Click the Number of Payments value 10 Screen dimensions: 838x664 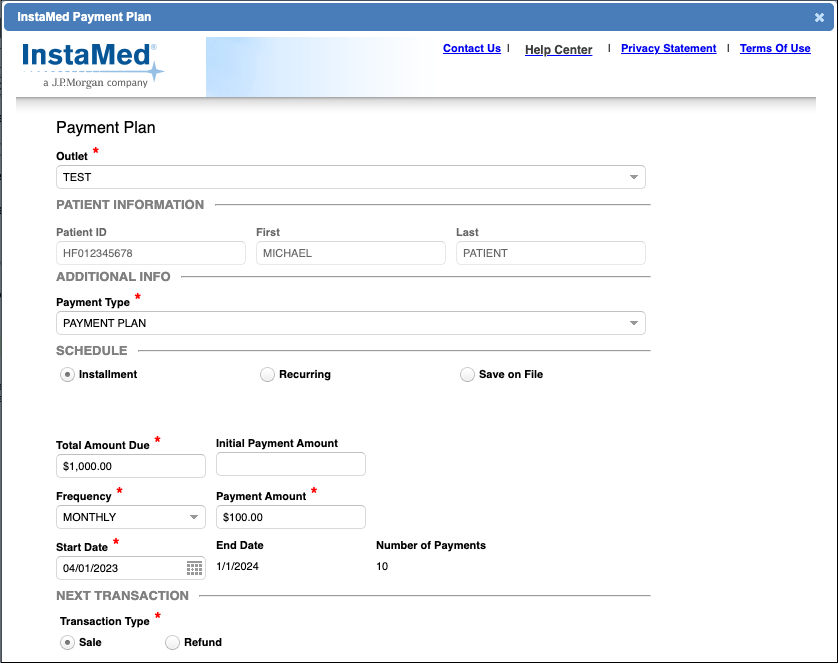coord(382,566)
